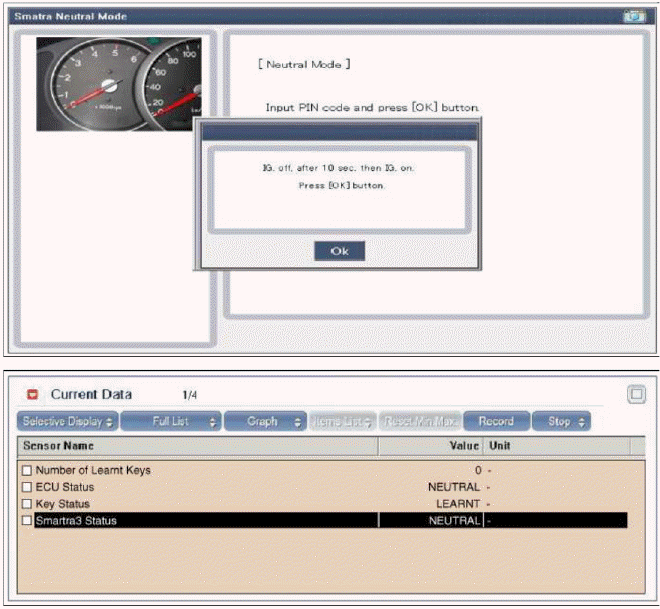This screenshot has width=660, height=609.
Task: Click the [ Neutral Mode ] heading text
Action: point(304,64)
